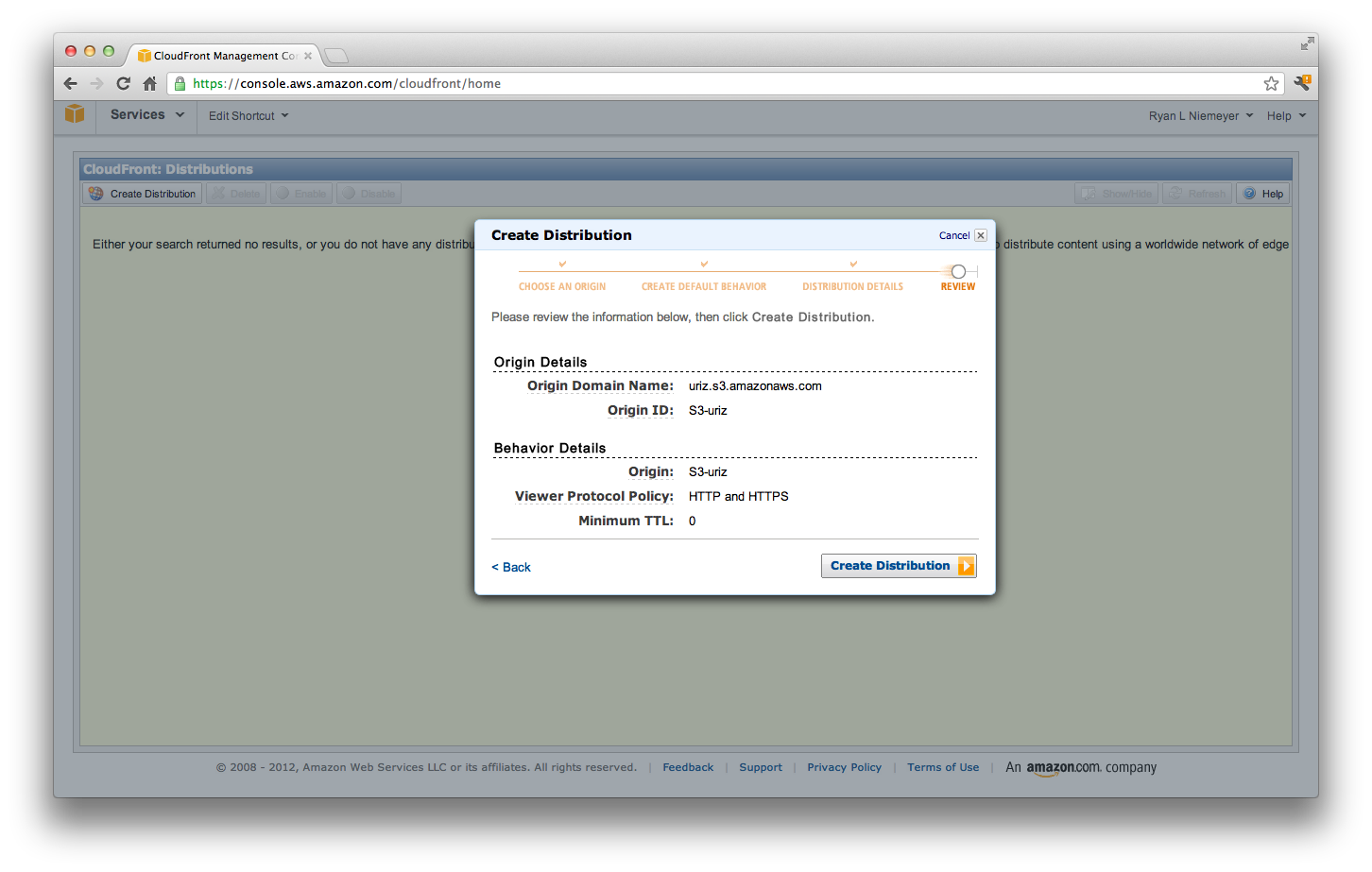Click the Disable icon in the distributions toolbar
Image resolution: width=1372 pixels, height=872 pixels.
pos(349,193)
